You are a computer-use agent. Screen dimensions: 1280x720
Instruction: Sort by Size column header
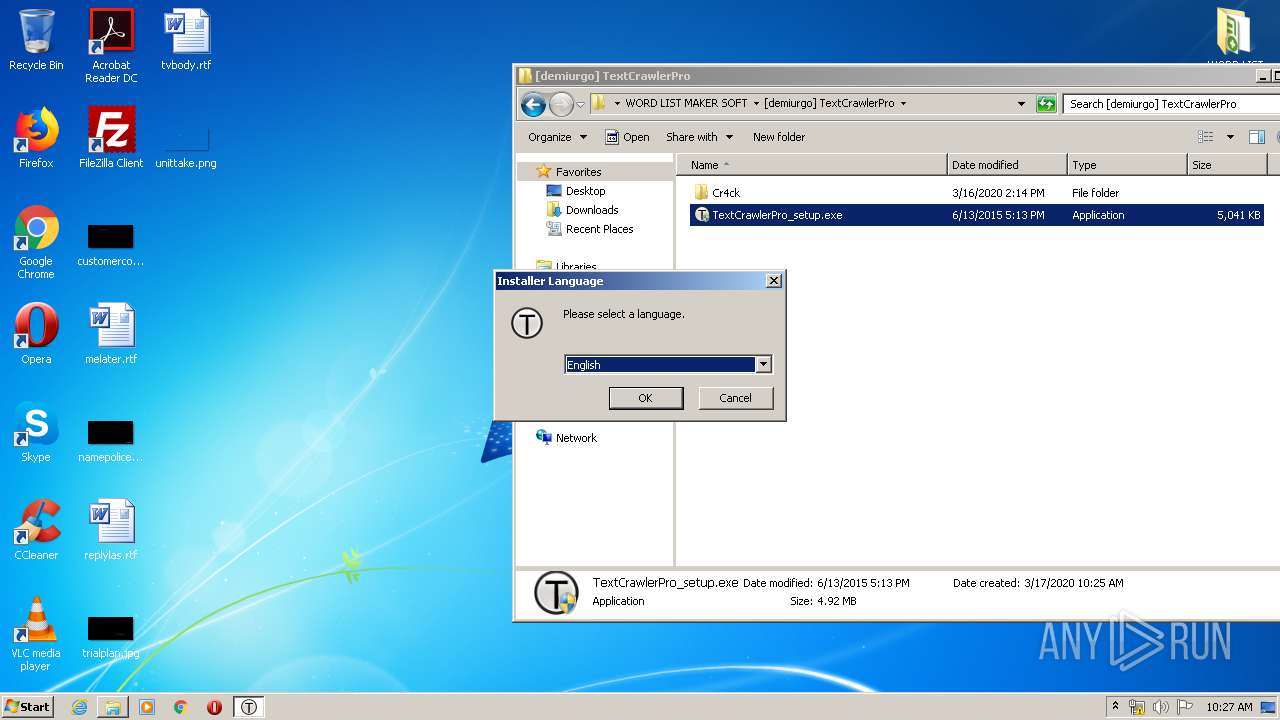coord(1226,165)
